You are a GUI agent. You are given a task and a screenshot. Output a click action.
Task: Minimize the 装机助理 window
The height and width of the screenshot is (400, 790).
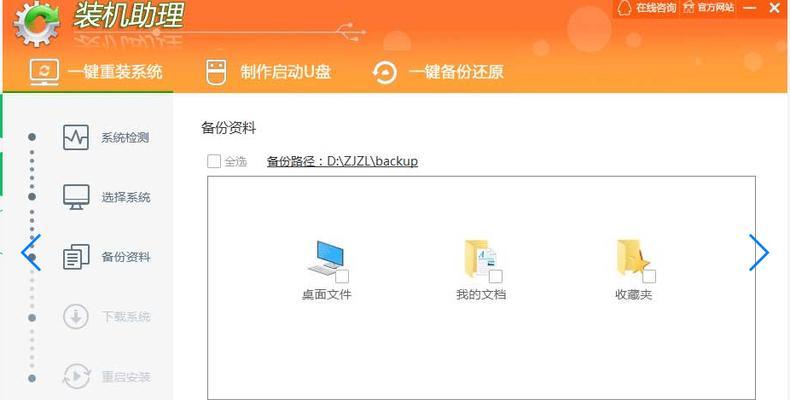click(750, 8)
